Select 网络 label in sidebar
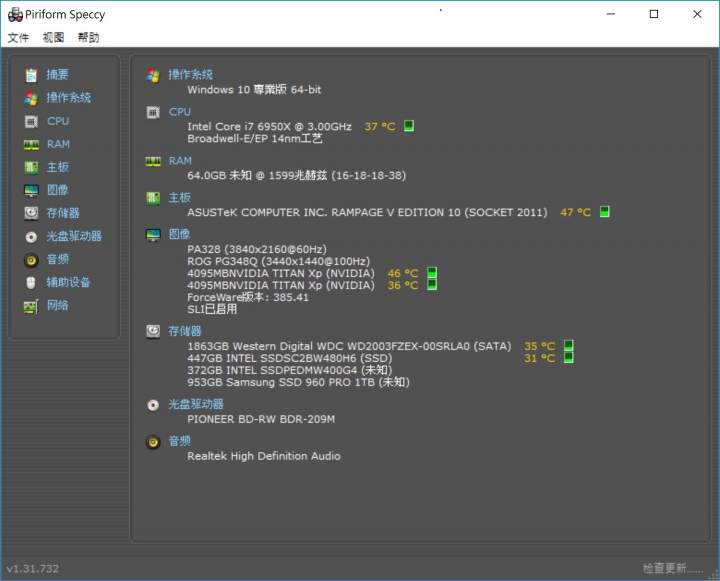This screenshot has height=581, width=720. point(57,305)
